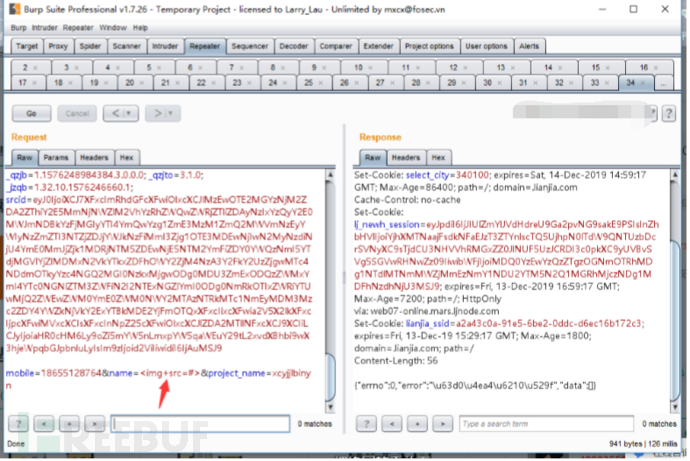The width and height of the screenshot is (690, 461).
Task: Click the Content-Length: 56 header line
Action: (x=396, y=361)
